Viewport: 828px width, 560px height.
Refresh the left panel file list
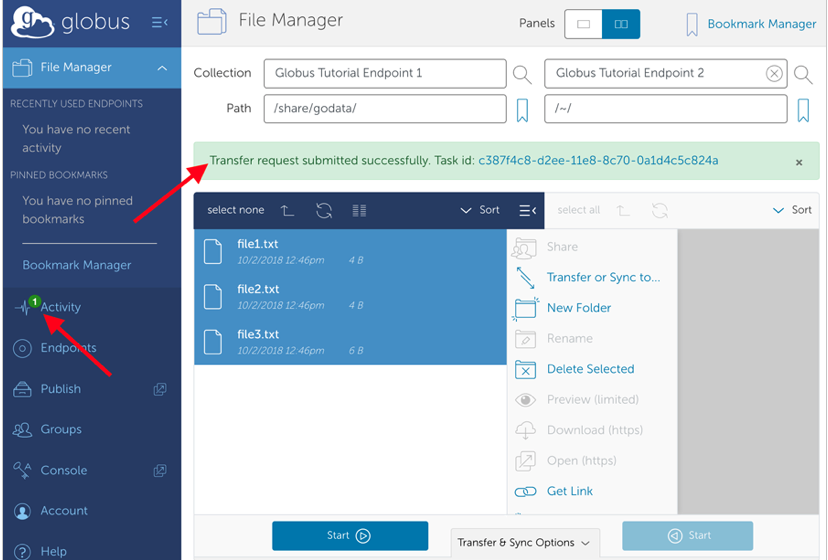(x=324, y=210)
